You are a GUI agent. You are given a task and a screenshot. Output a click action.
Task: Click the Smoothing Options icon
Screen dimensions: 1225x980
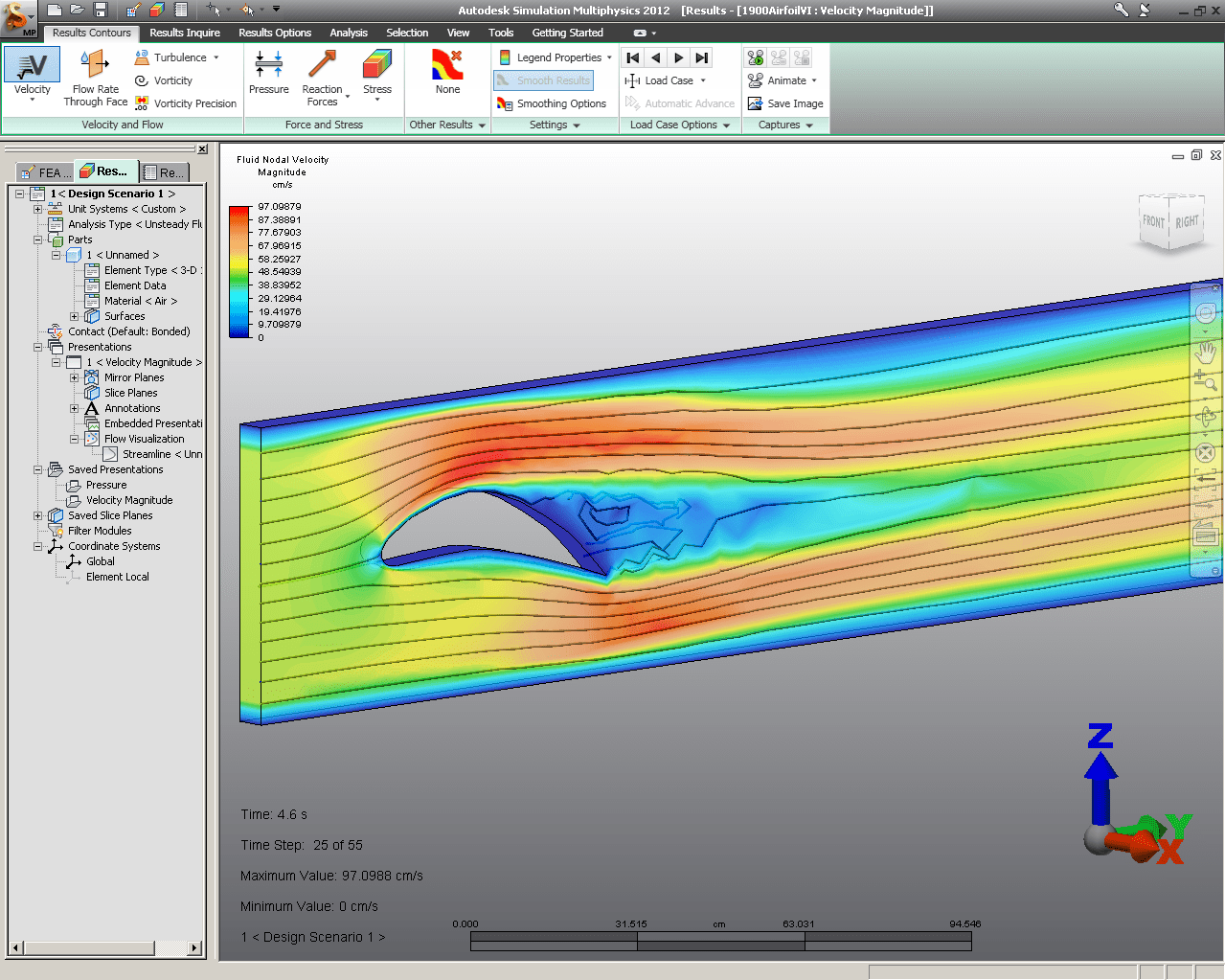(x=505, y=103)
